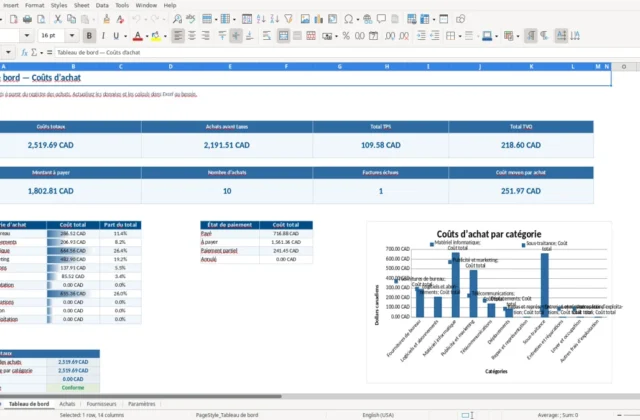The image size is (640, 420).
Task: Insert an image into the sheet
Action: tap(305, 19)
